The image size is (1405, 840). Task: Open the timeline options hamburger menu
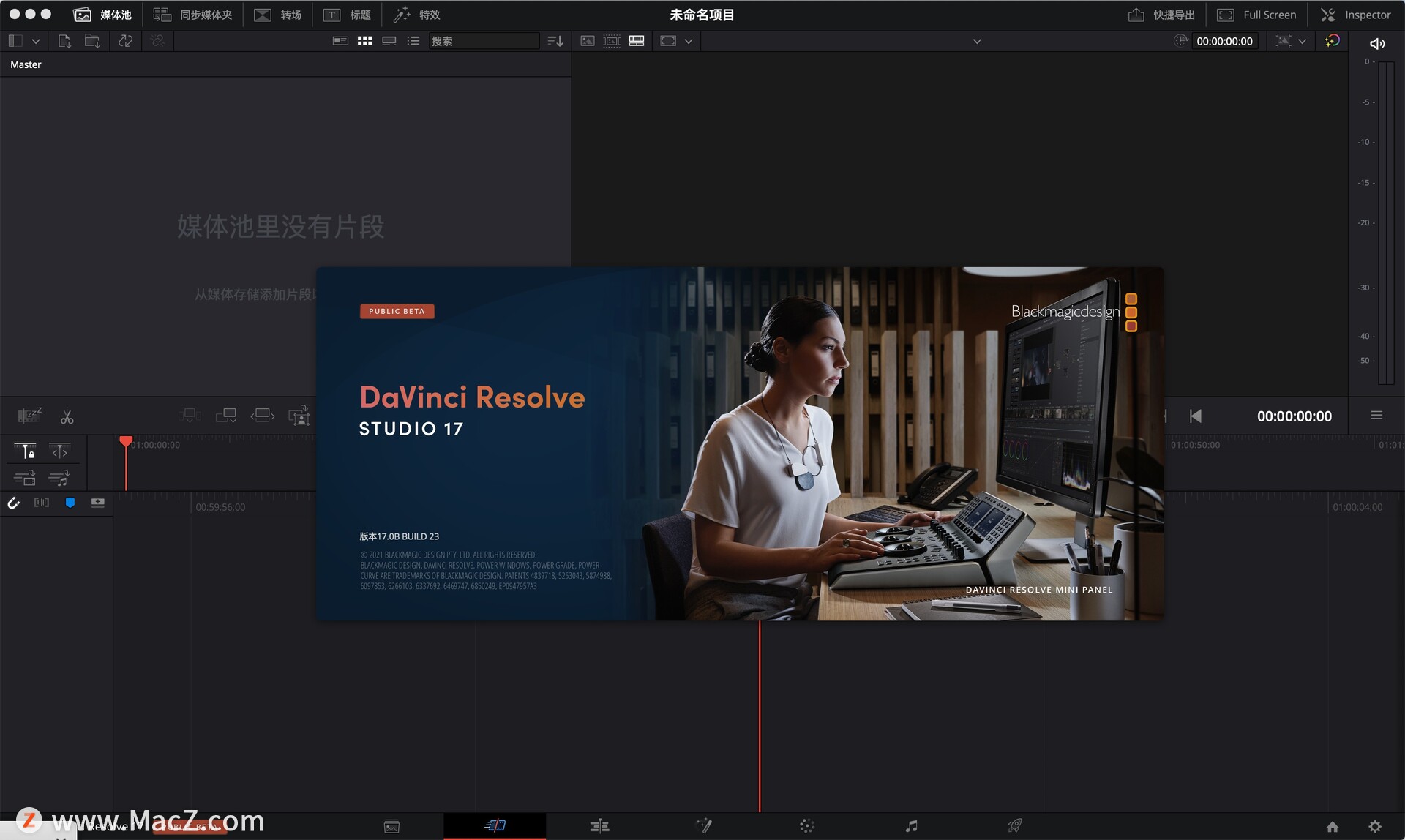point(1376,416)
